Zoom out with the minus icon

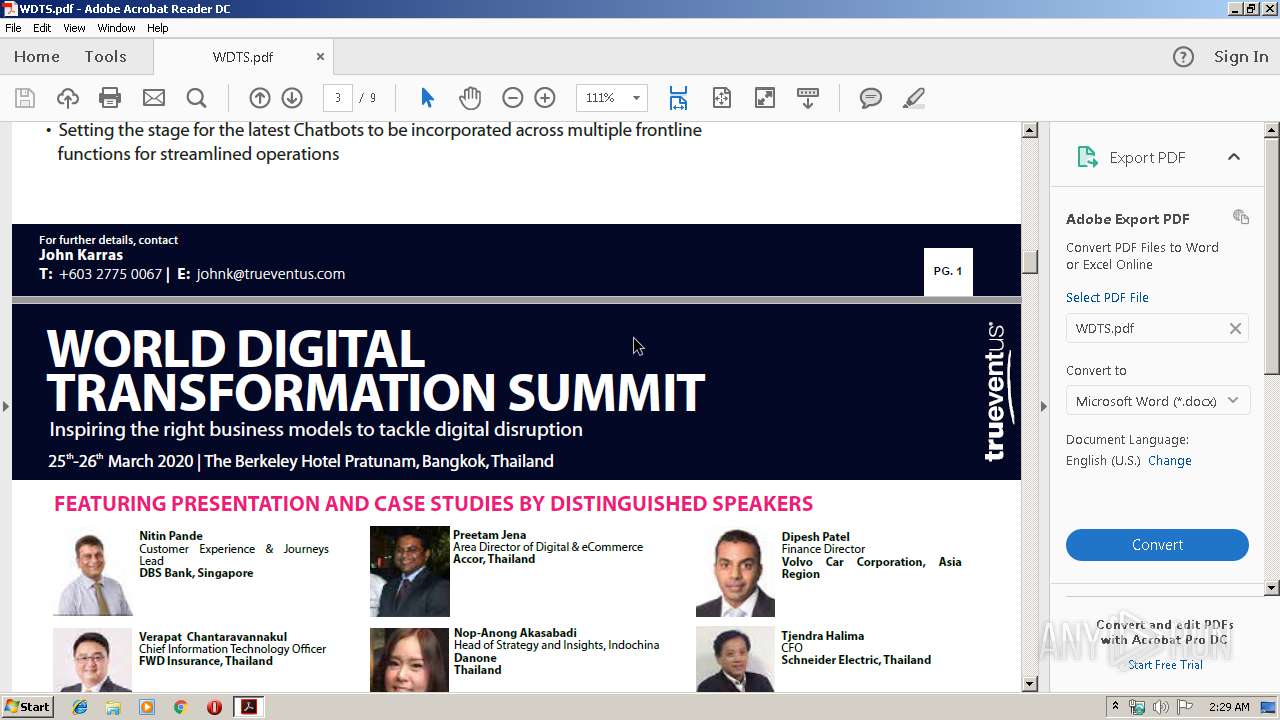pos(512,98)
